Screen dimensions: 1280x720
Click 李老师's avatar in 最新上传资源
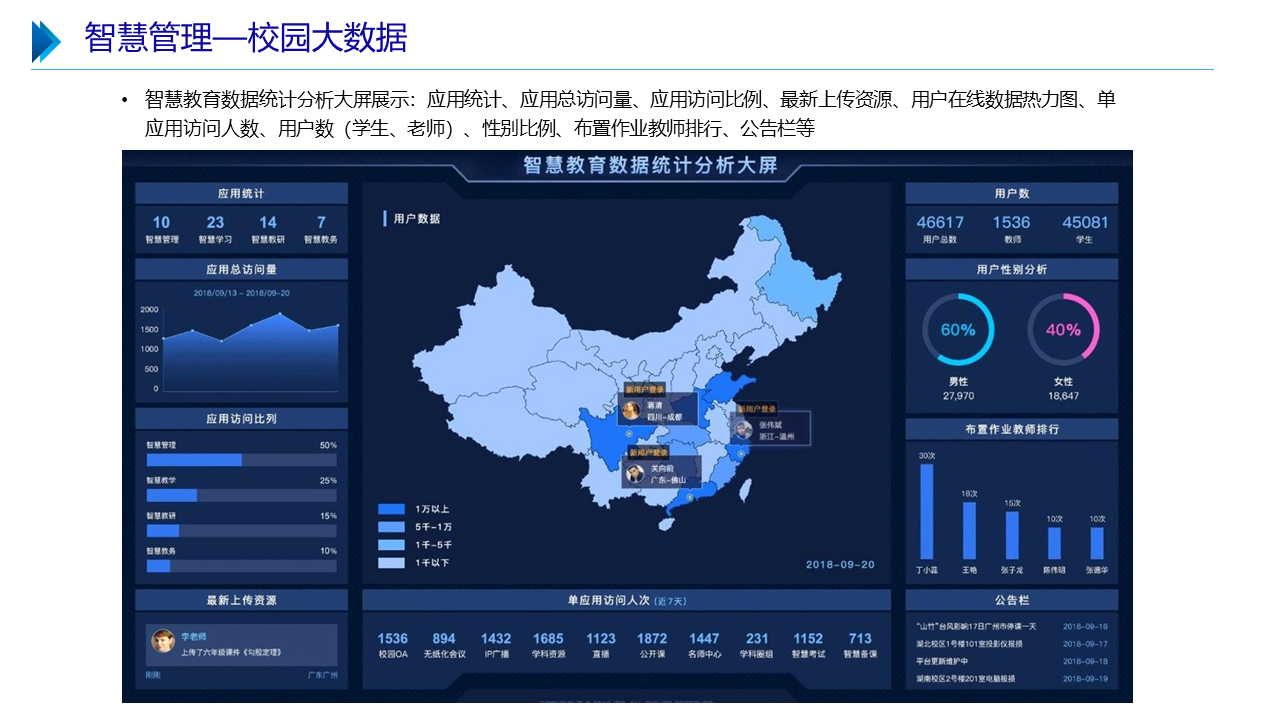point(163,641)
